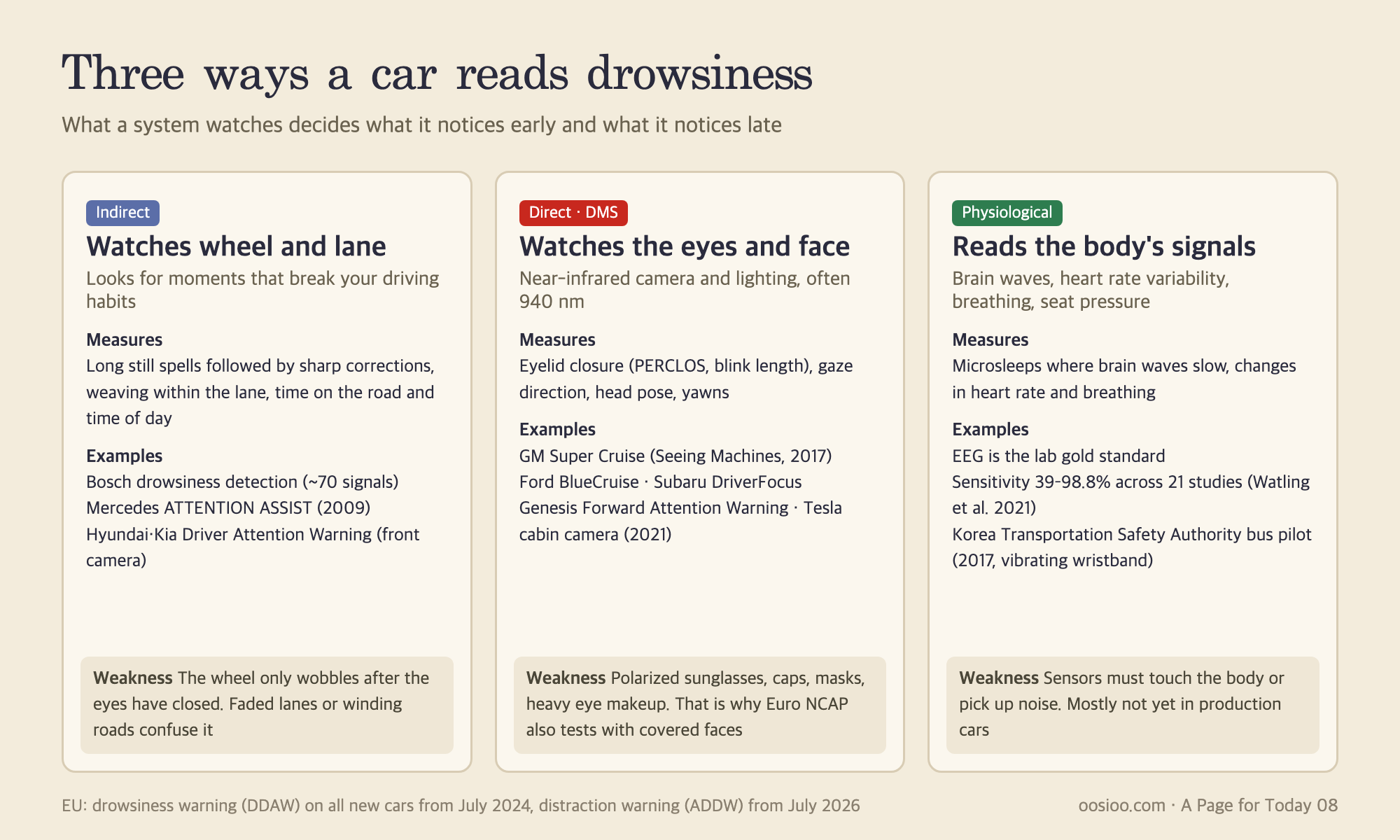The width and height of the screenshot is (1400, 840).
Task: Click Examples label in the Direct DMS card
Action: coord(557,429)
